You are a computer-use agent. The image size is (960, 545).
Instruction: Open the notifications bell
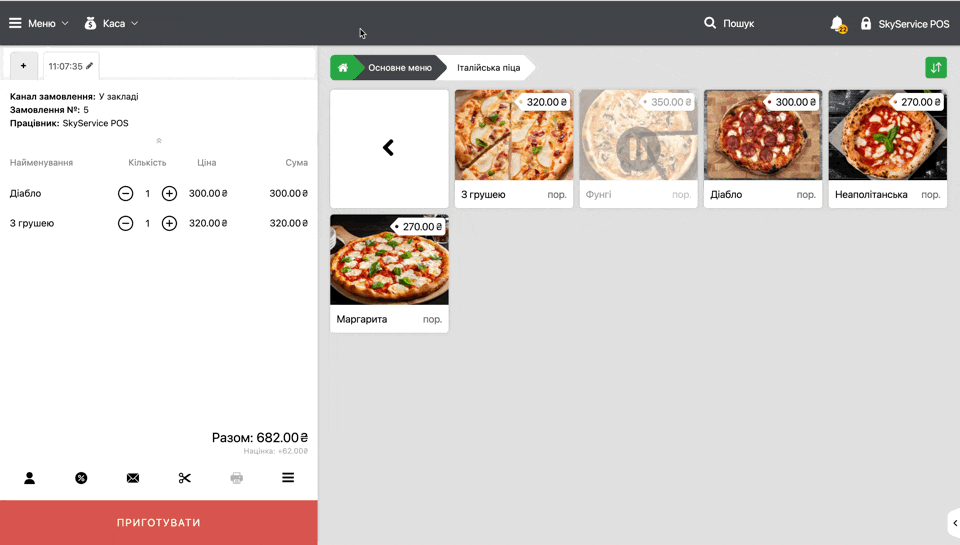point(837,23)
